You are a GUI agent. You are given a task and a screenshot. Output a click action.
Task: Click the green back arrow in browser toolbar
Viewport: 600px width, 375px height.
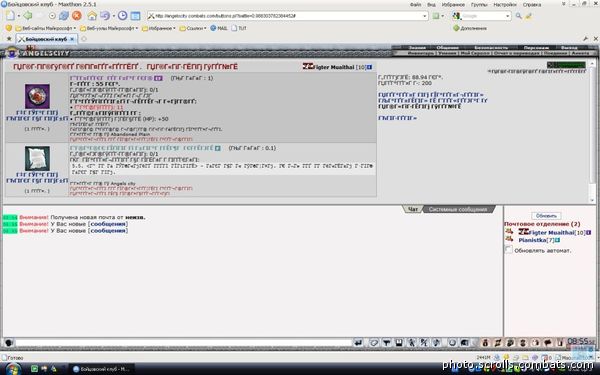28,16
